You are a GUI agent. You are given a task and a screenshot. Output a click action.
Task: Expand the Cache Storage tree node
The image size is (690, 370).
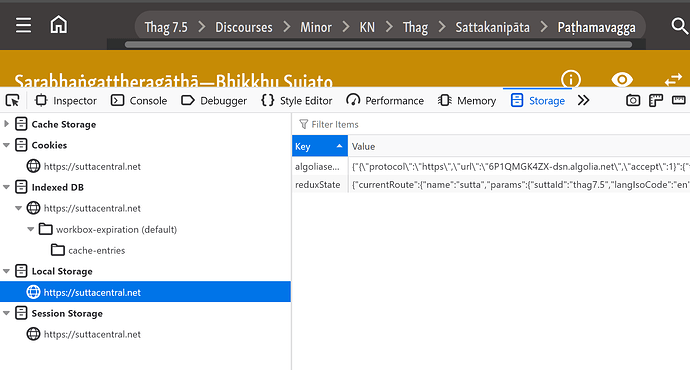pos(6,124)
